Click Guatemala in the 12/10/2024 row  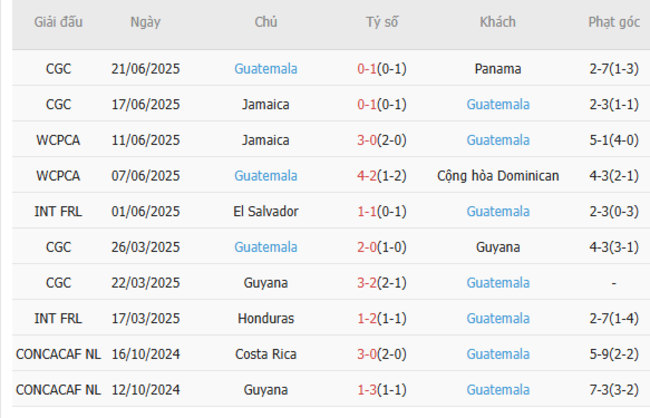[498, 389]
